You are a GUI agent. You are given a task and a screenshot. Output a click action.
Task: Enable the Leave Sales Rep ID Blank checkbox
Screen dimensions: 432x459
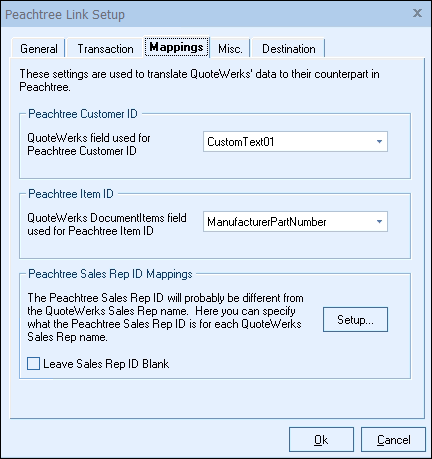point(33,364)
